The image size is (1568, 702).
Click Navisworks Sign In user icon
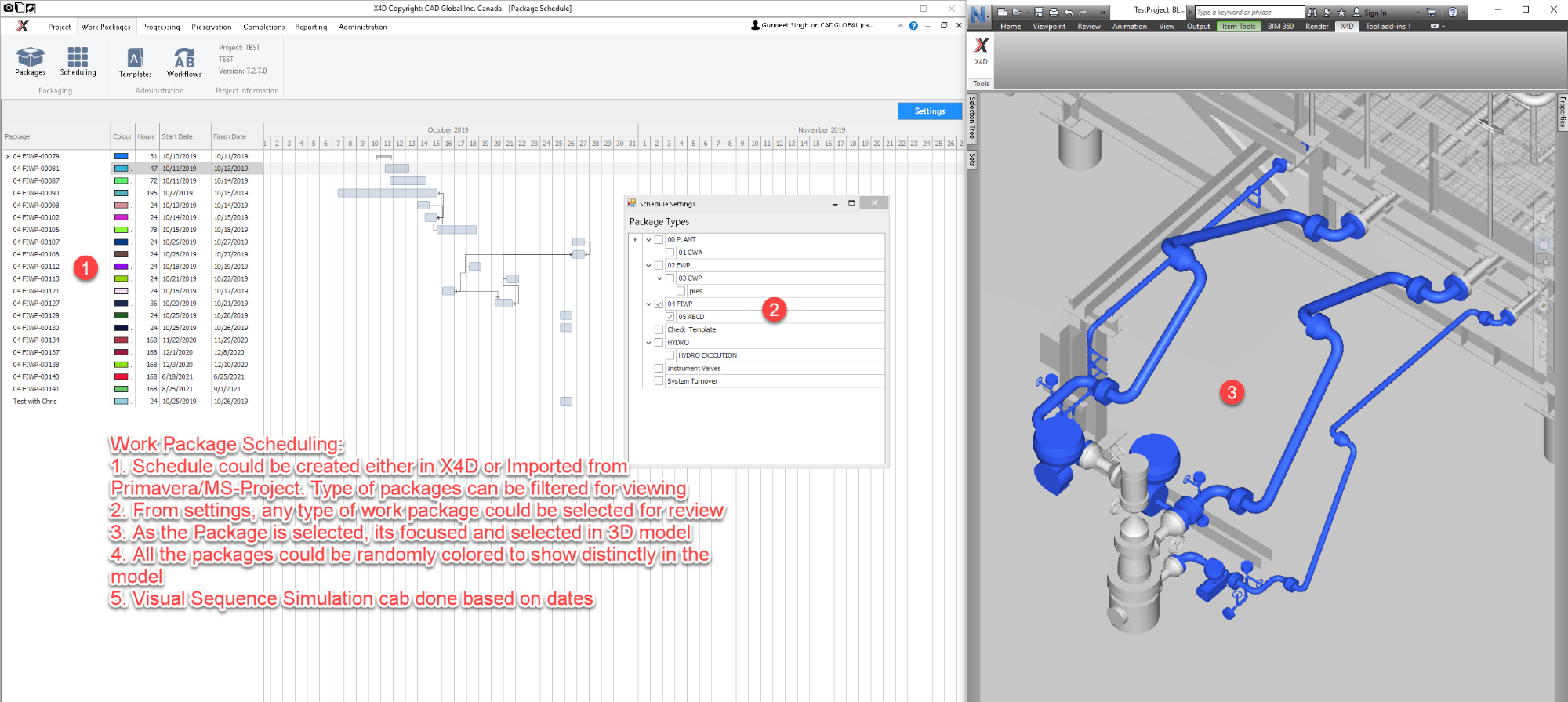pyautogui.click(x=1356, y=13)
